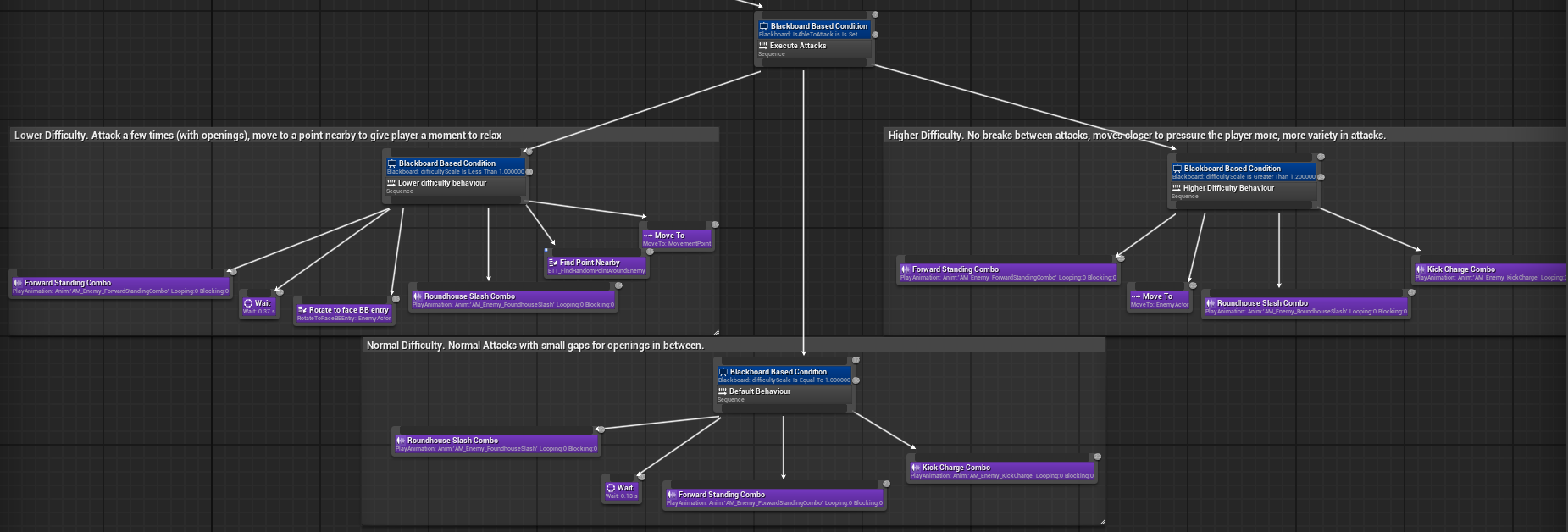The image size is (1568, 532).
Task: Click the sequence icon of Higher Difficulty Behaviour
Action: tap(1177, 188)
